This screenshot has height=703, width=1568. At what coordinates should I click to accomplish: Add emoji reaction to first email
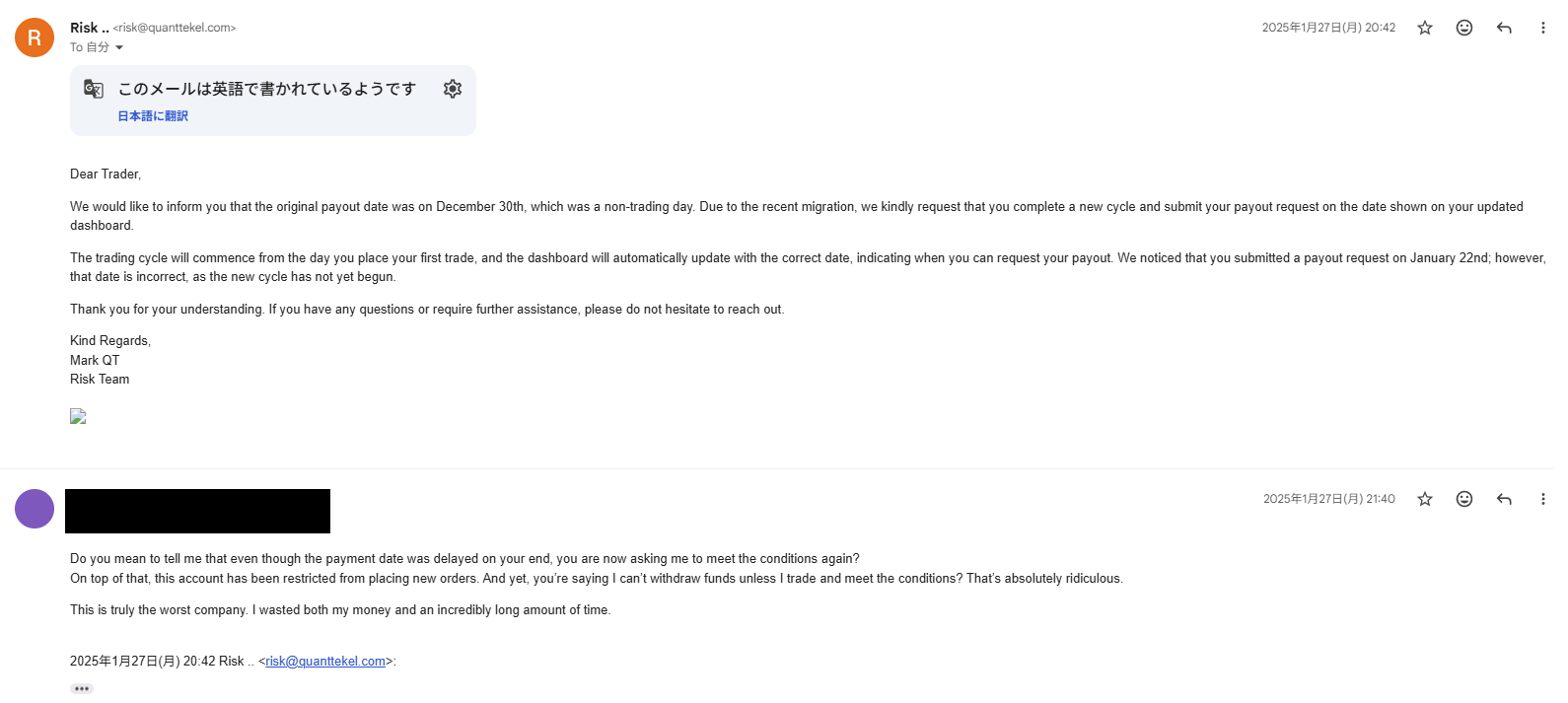tap(1464, 28)
